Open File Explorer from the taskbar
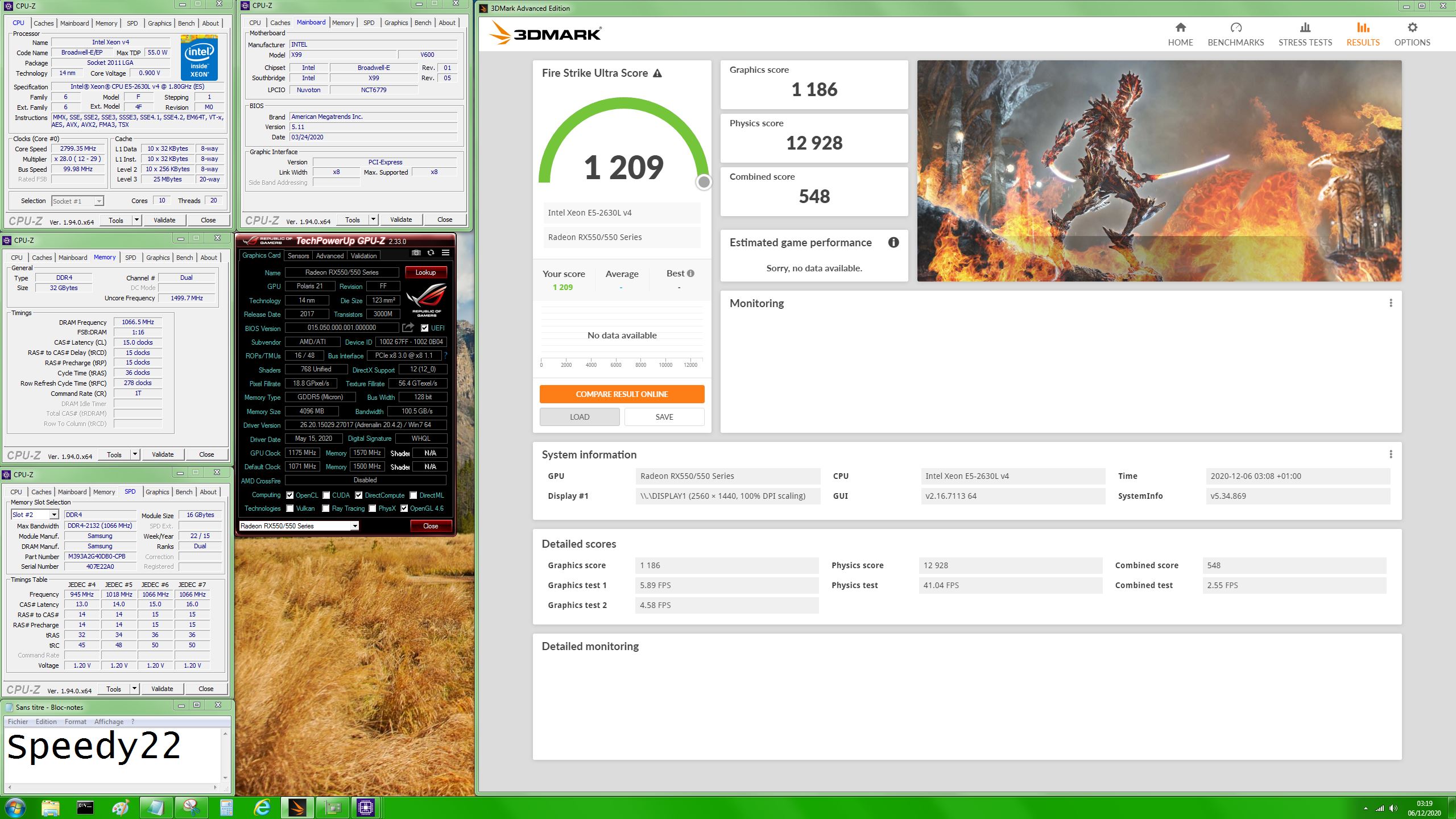The width and height of the screenshot is (1456, 819). [x=50, y=808]
